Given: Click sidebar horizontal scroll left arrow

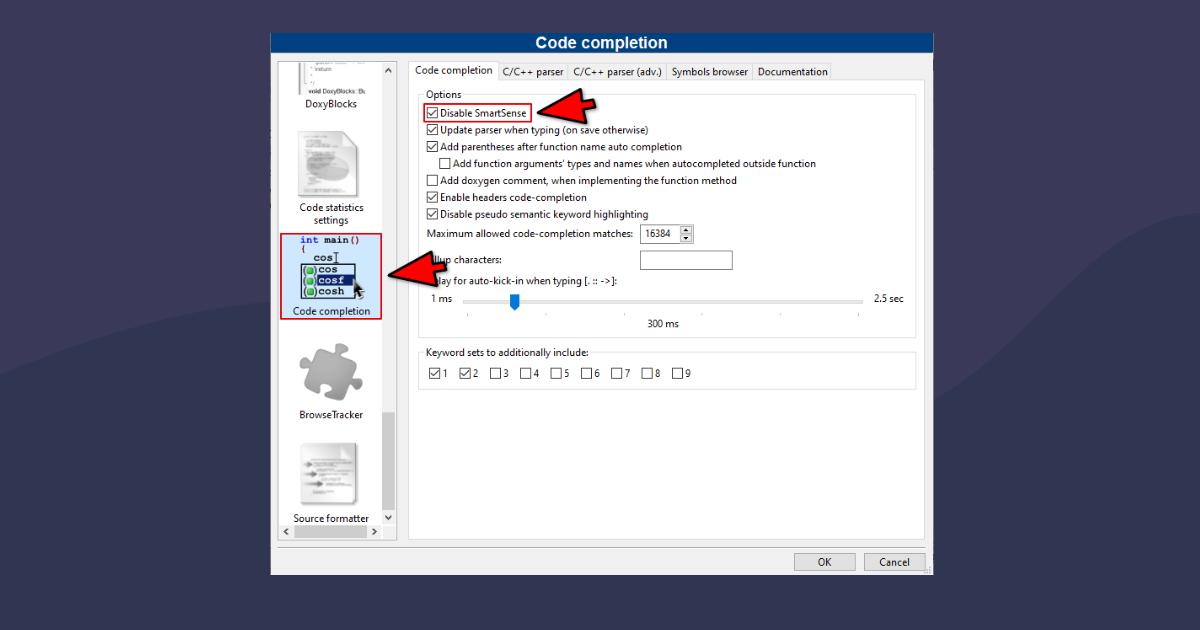Looking at the screenshot, I should (287, 532).
